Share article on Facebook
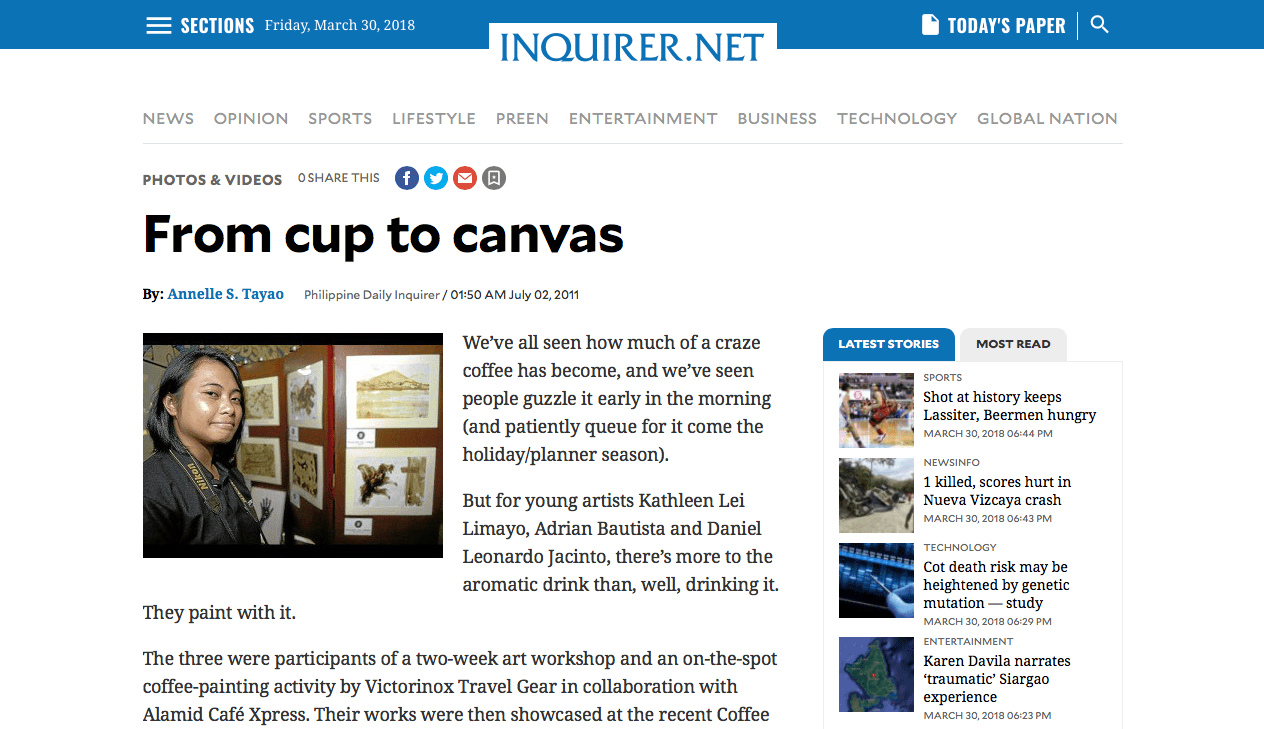The height and width of the screenshot is (729, 1264). tap(406, 178)
